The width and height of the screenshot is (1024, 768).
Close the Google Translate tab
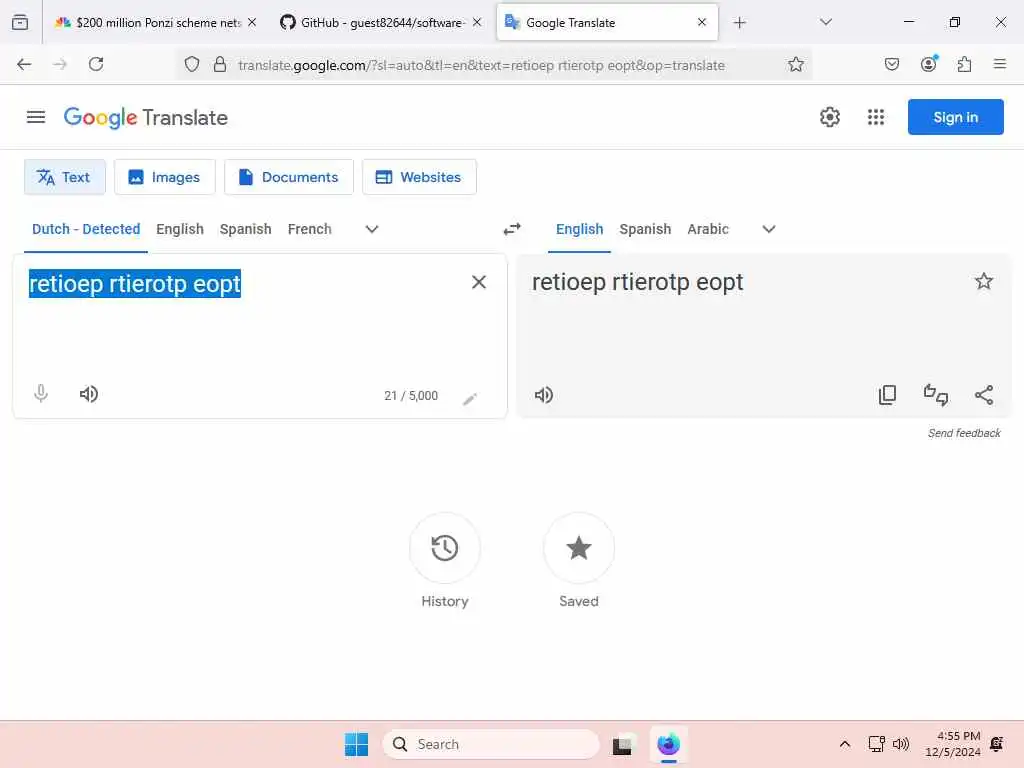point(701,22)
